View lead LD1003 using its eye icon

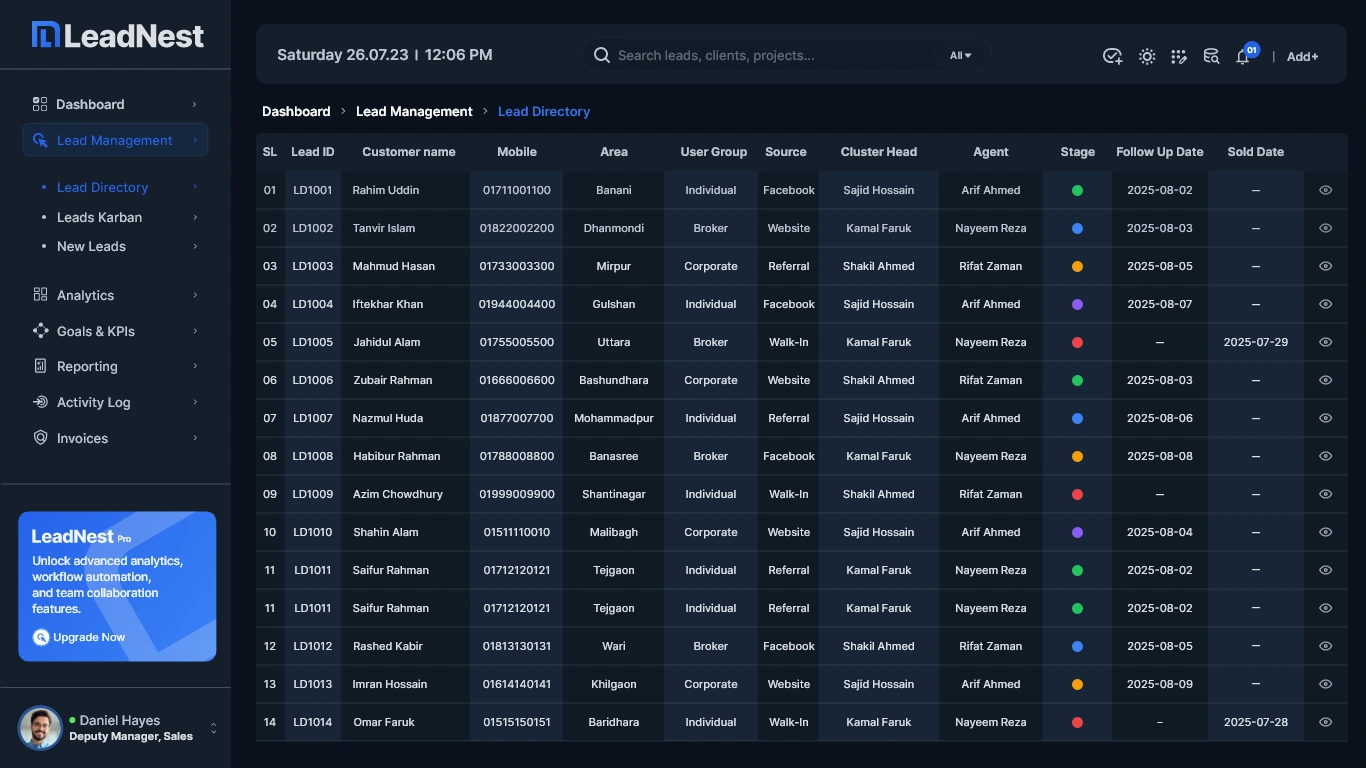[x=1325, y=266]
